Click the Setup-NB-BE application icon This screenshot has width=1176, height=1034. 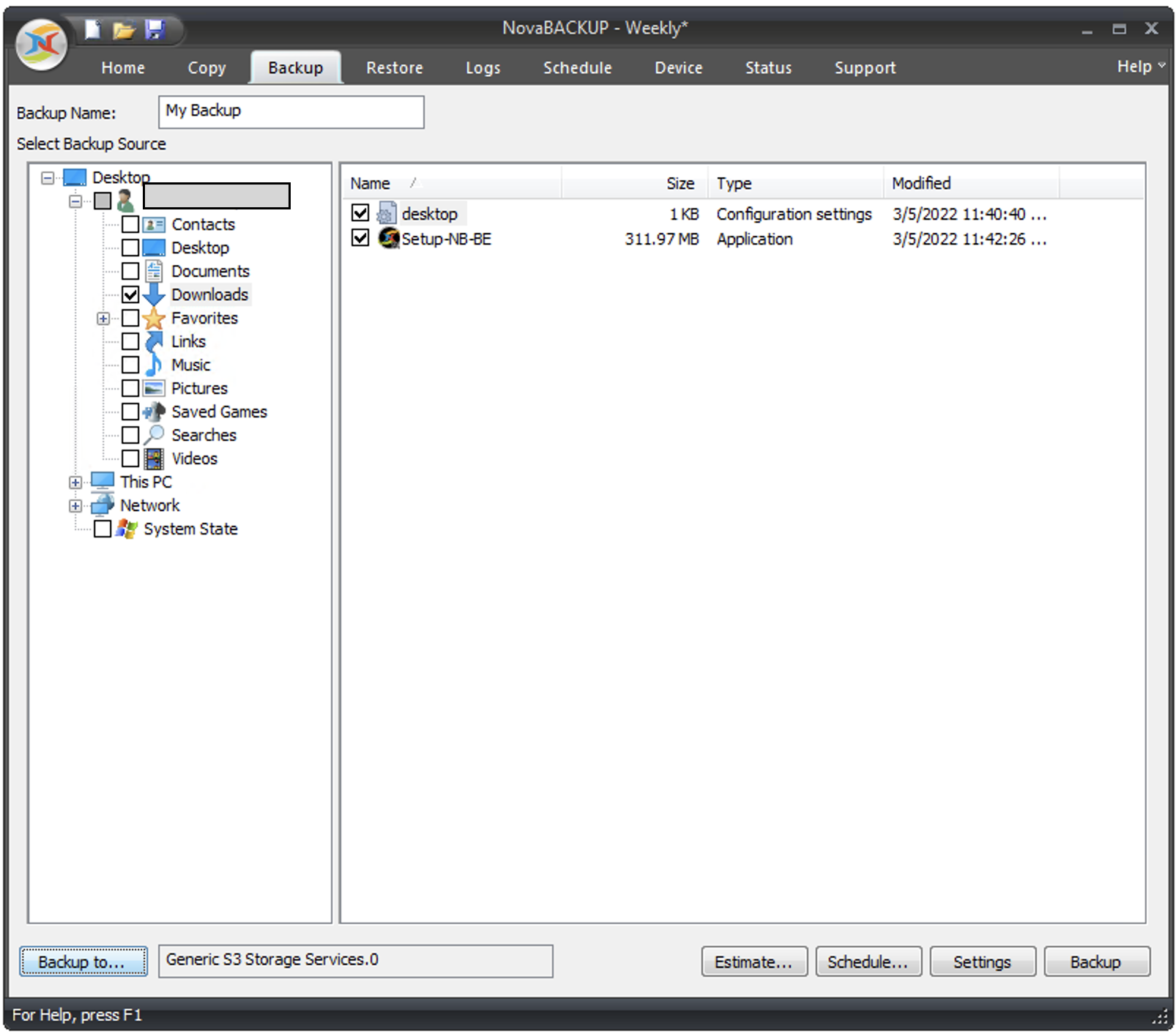tap(389, 238)
